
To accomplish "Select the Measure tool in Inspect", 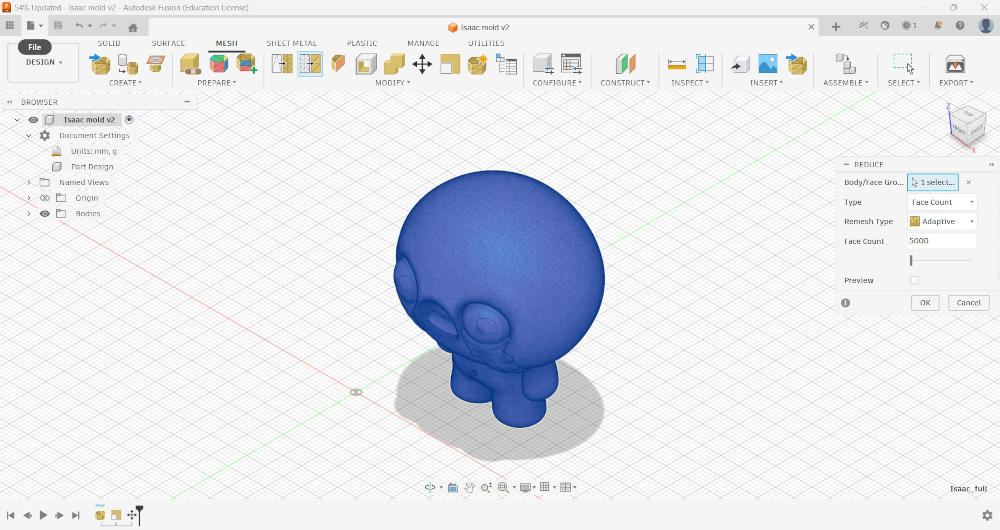I will point(677,64).
